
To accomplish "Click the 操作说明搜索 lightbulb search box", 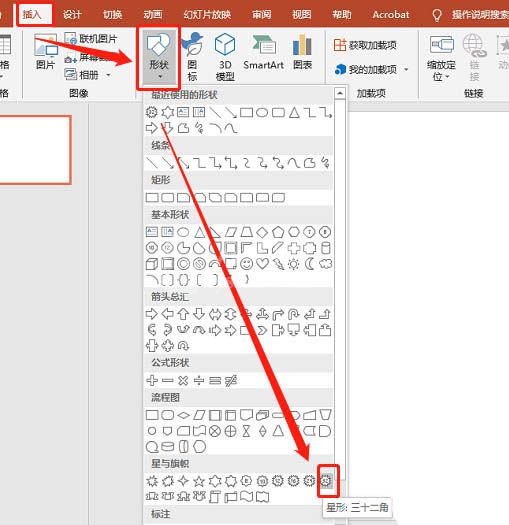I will click(470, 15).
